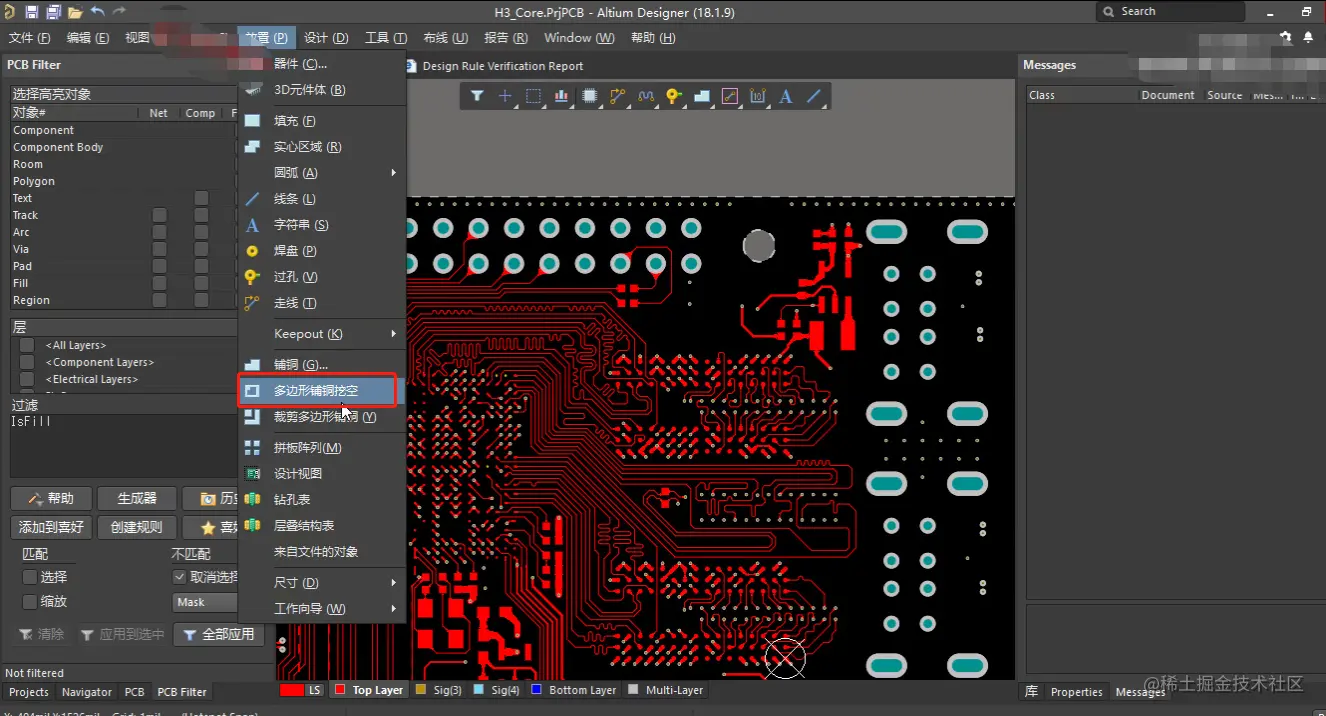Click the 生成器 builder button
1326x716 pixels.
point(137,499)
